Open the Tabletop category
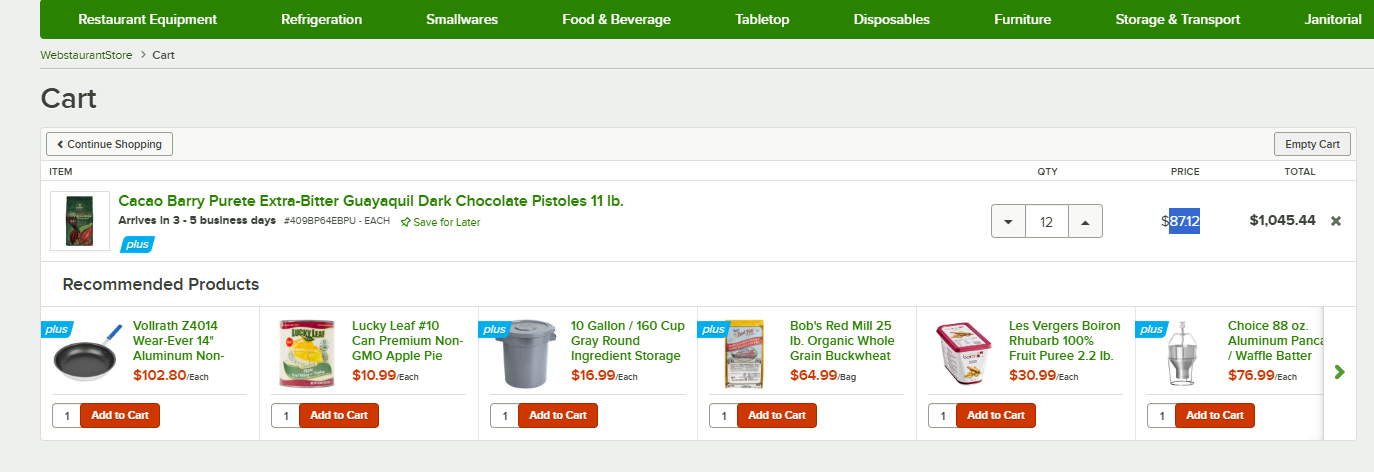 coord(762,19)
